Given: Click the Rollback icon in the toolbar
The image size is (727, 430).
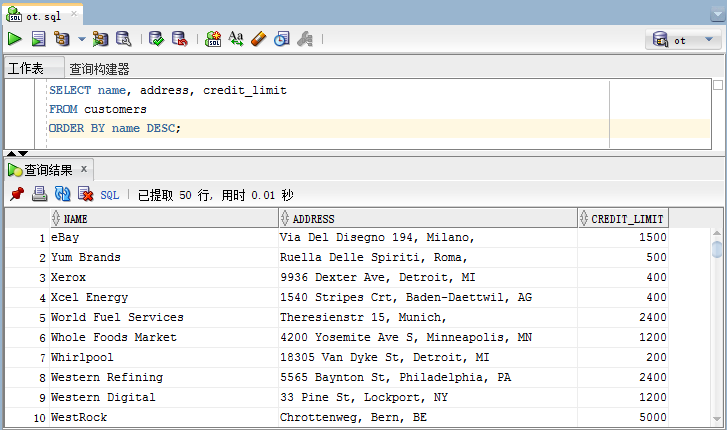Looking at the screenshot, I should point(179,39).
